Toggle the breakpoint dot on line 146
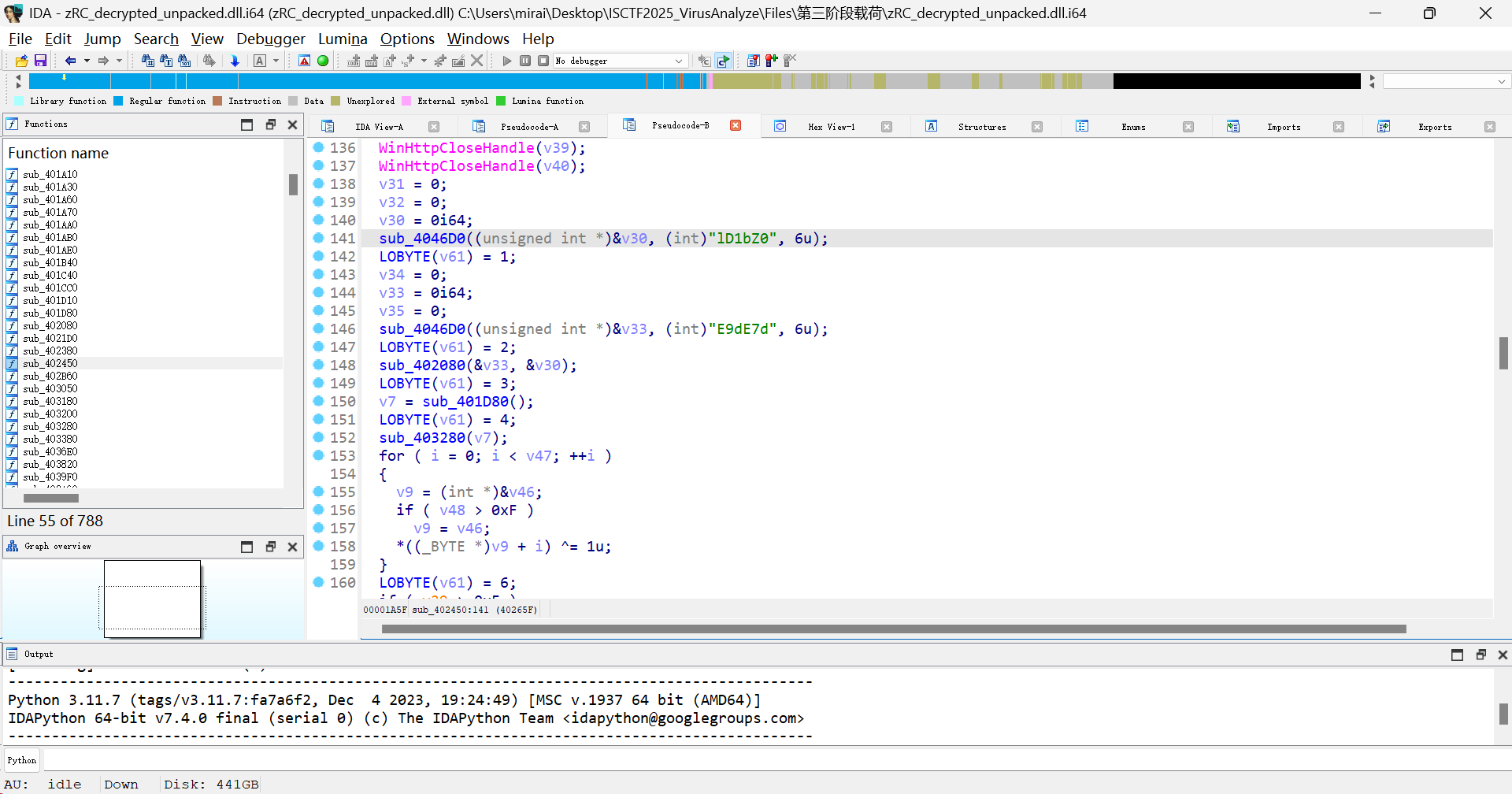This screenshot has height=794, width=1512. coord(318,328)
